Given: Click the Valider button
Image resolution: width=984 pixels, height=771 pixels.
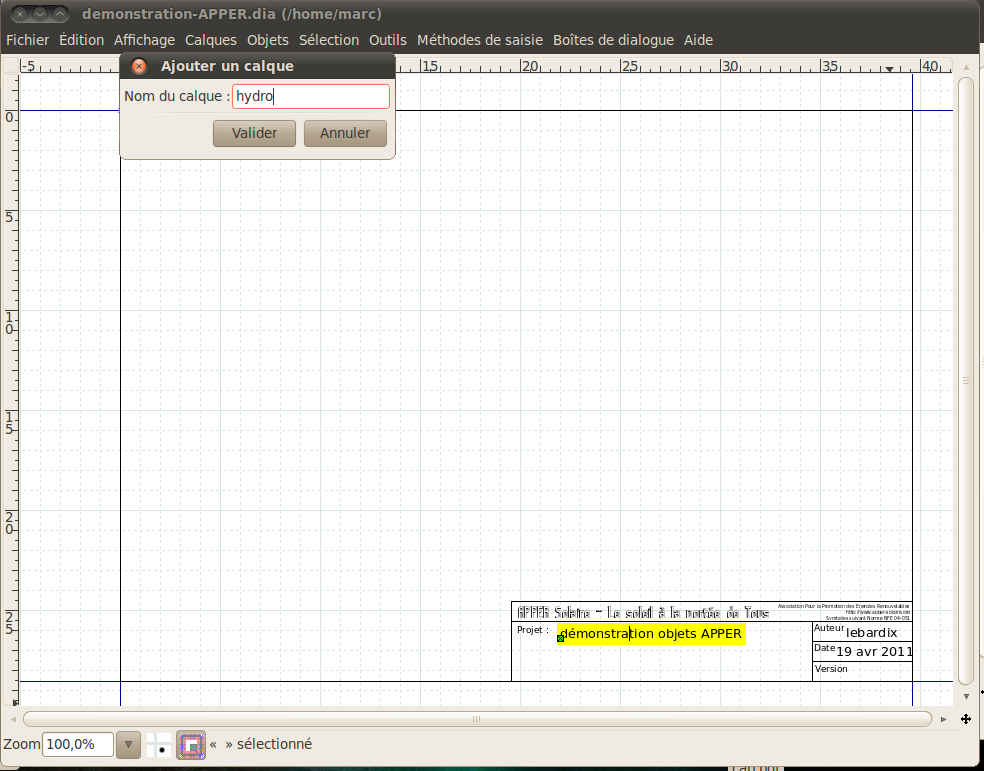Looking at the screenshot, I should [254, 133].
